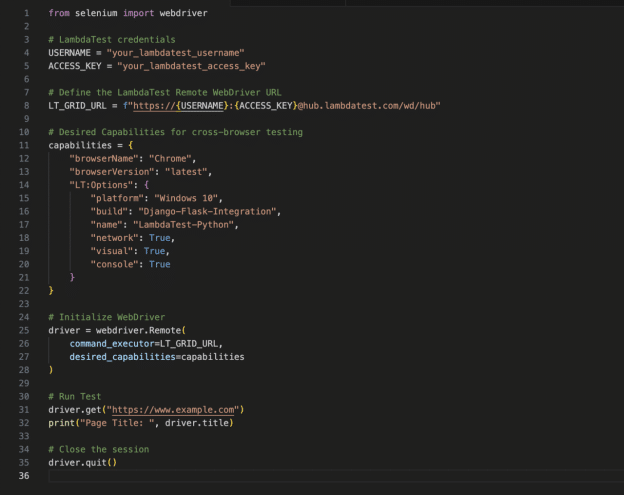Click '@hub.lambdatest.com/wd/hub' text
This screenshot has height=495, width=624.
coord(367,105)
